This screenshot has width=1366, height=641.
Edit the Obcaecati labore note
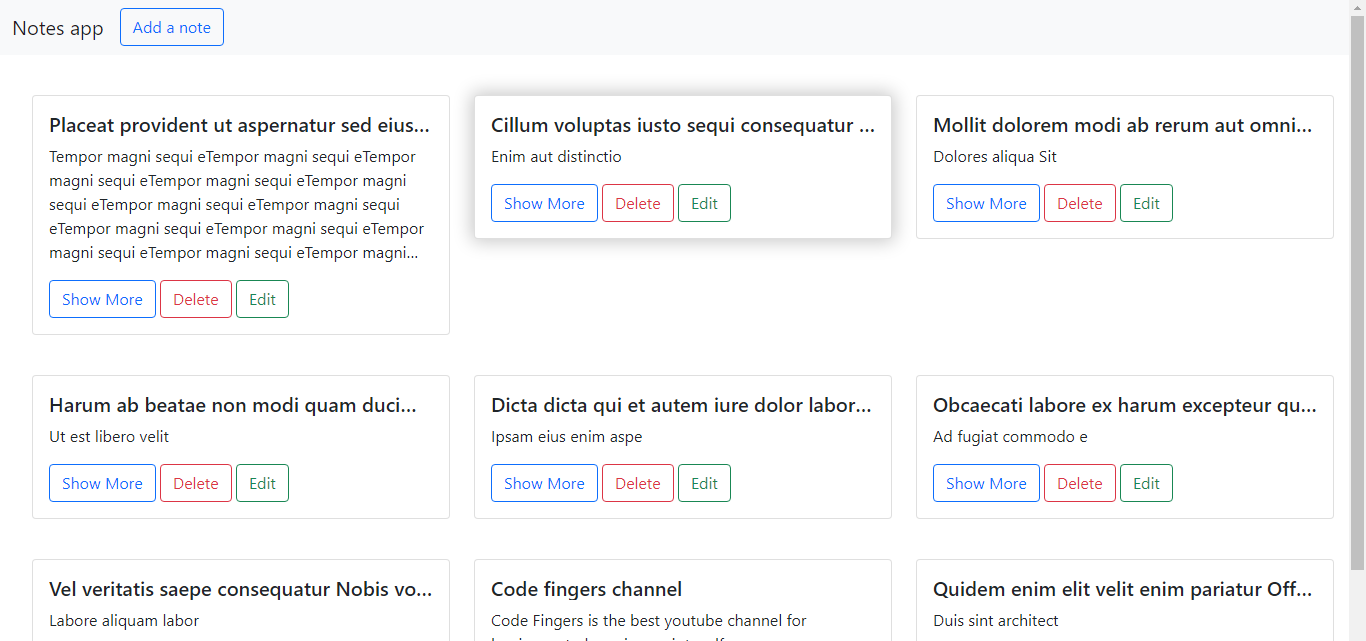click(x=1146, y=483)
